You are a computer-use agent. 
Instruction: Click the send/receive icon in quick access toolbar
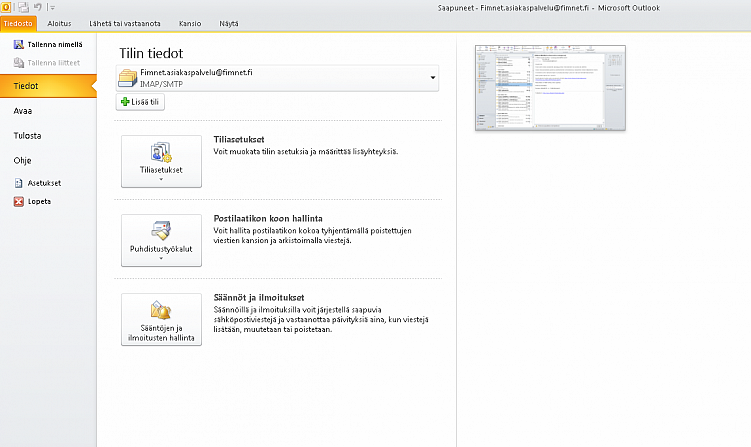pos(23,7)
